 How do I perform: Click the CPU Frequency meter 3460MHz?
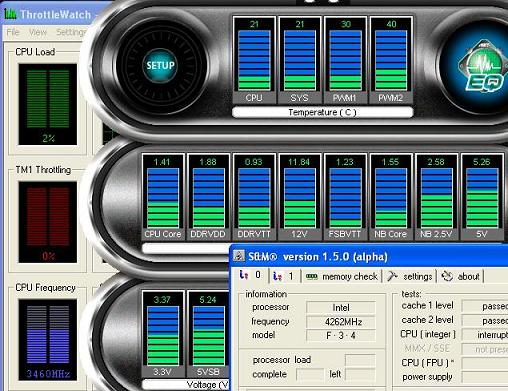48,340
